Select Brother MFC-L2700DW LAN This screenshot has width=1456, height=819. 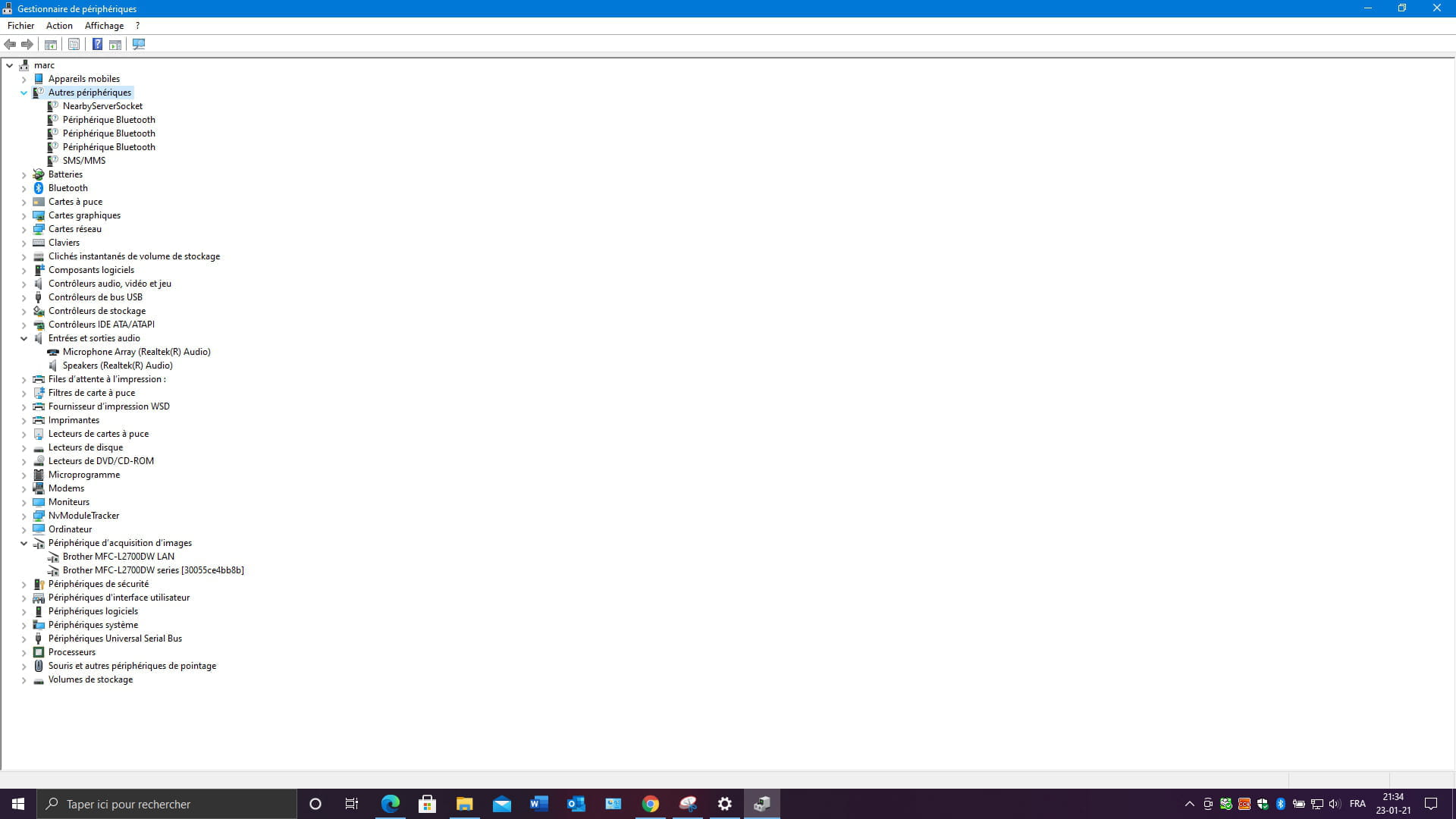(x=118, y=557)
